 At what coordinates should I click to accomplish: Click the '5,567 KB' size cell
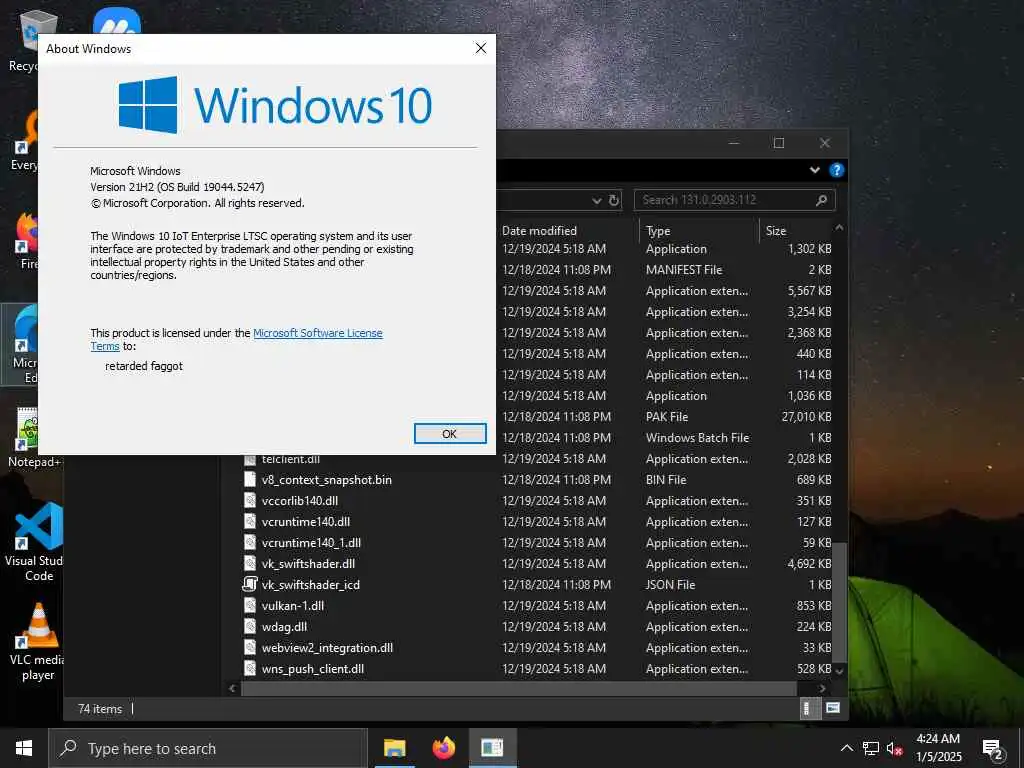pos(809,291)
